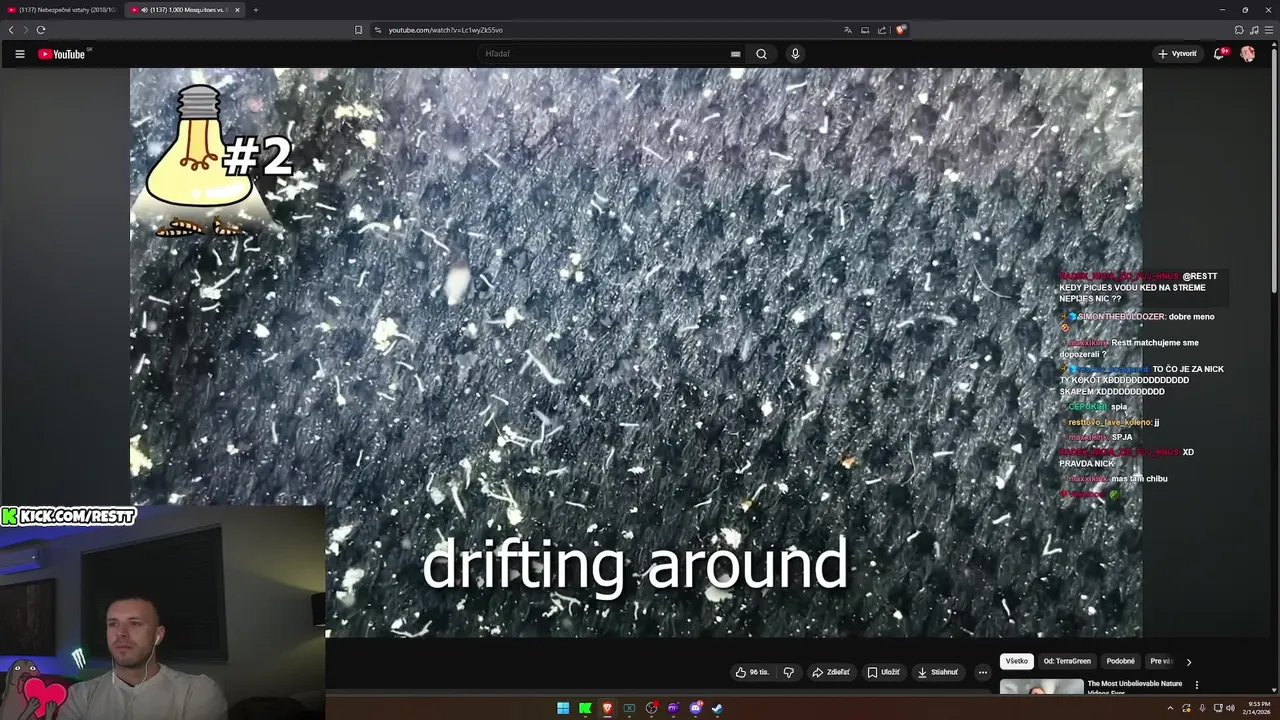
Task: Bookmark this page using the bookmark icon
Action: pos(358,30)
